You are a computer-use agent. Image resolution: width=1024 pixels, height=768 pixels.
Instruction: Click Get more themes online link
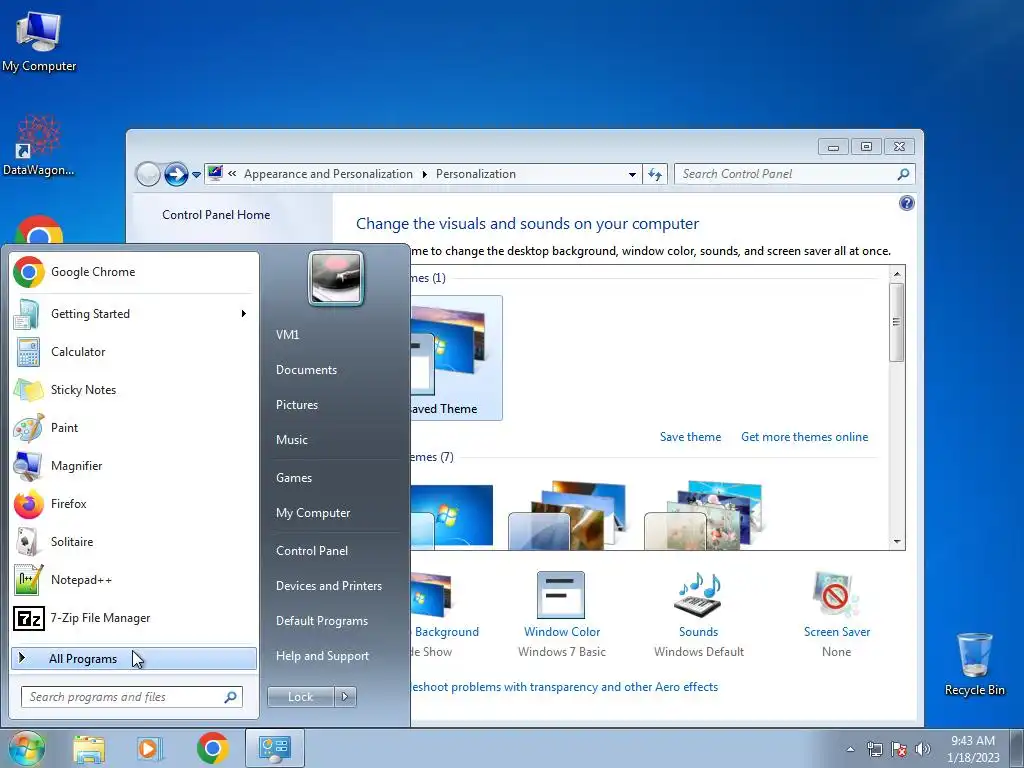coord(805,437)
